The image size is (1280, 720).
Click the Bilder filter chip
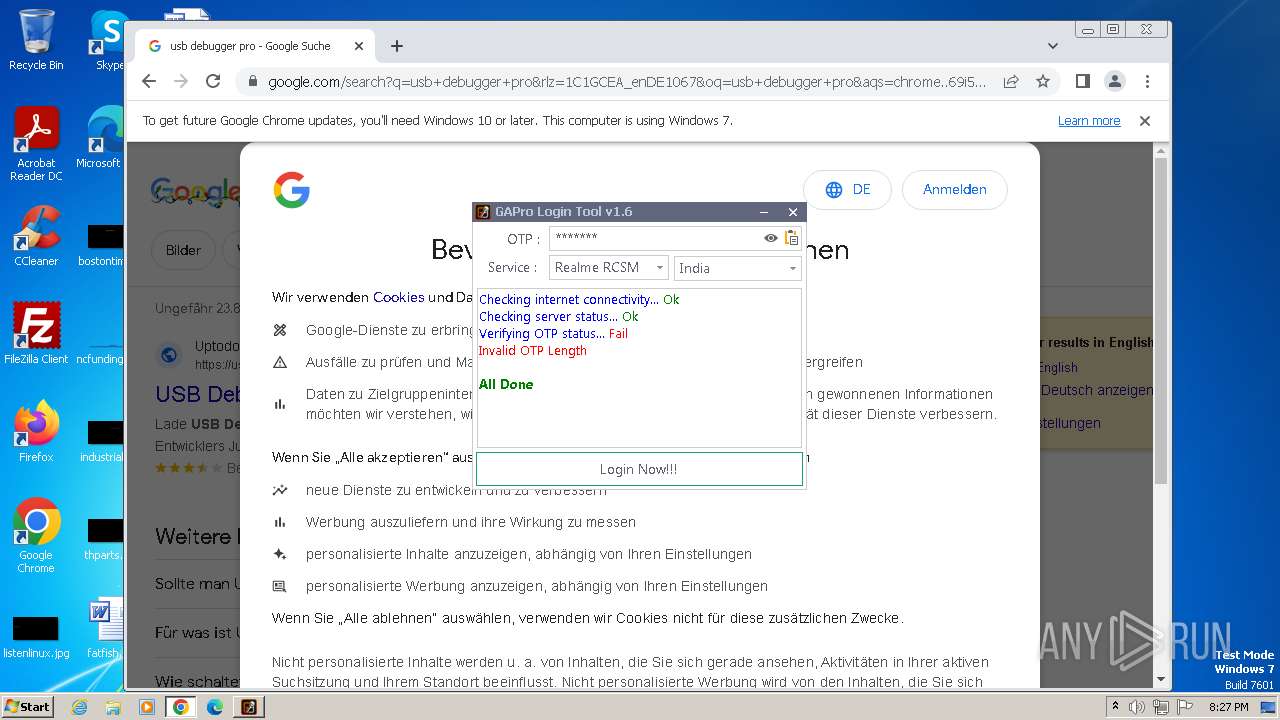(x=183, y=250)
